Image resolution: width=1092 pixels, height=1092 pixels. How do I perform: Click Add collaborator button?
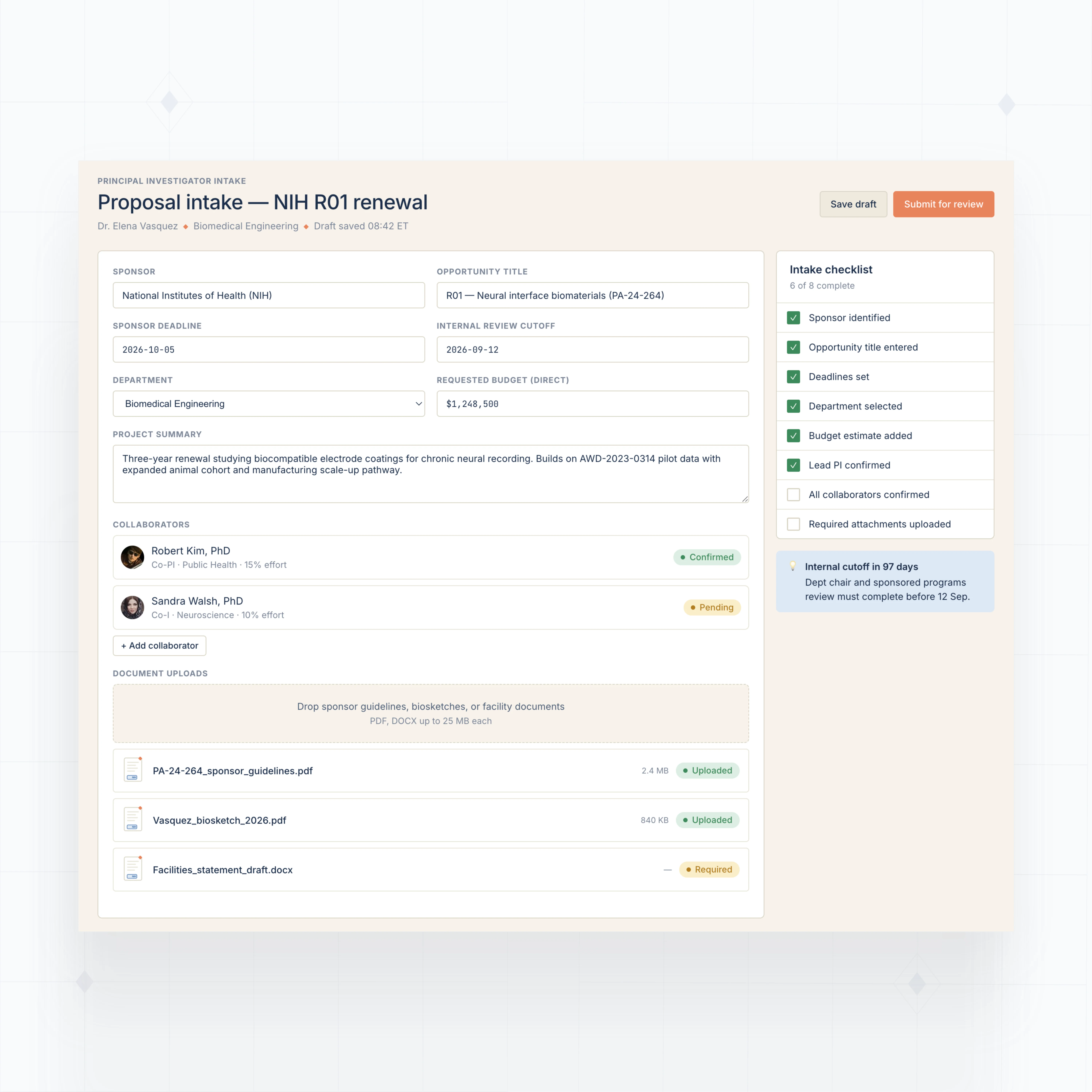tap(159, 646)
